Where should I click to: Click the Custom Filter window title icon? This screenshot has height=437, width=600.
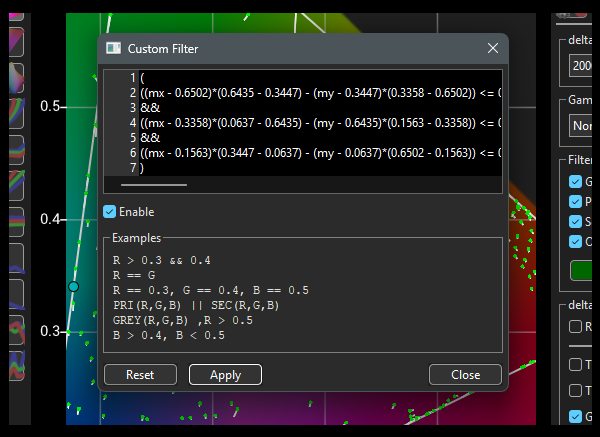tap(114, 49)
